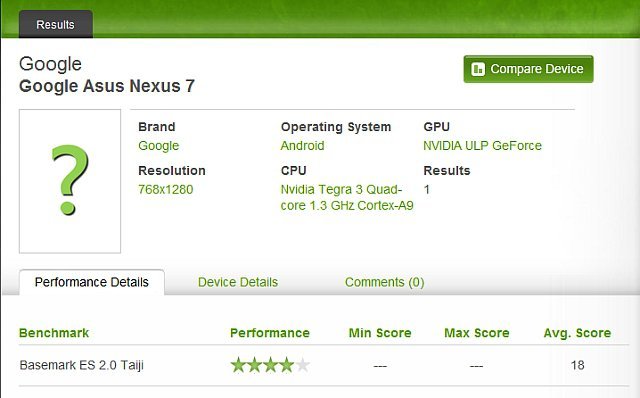Click the Benchmark column header
Viewport: 640px width, 398px height.
[x=54, y=333]
